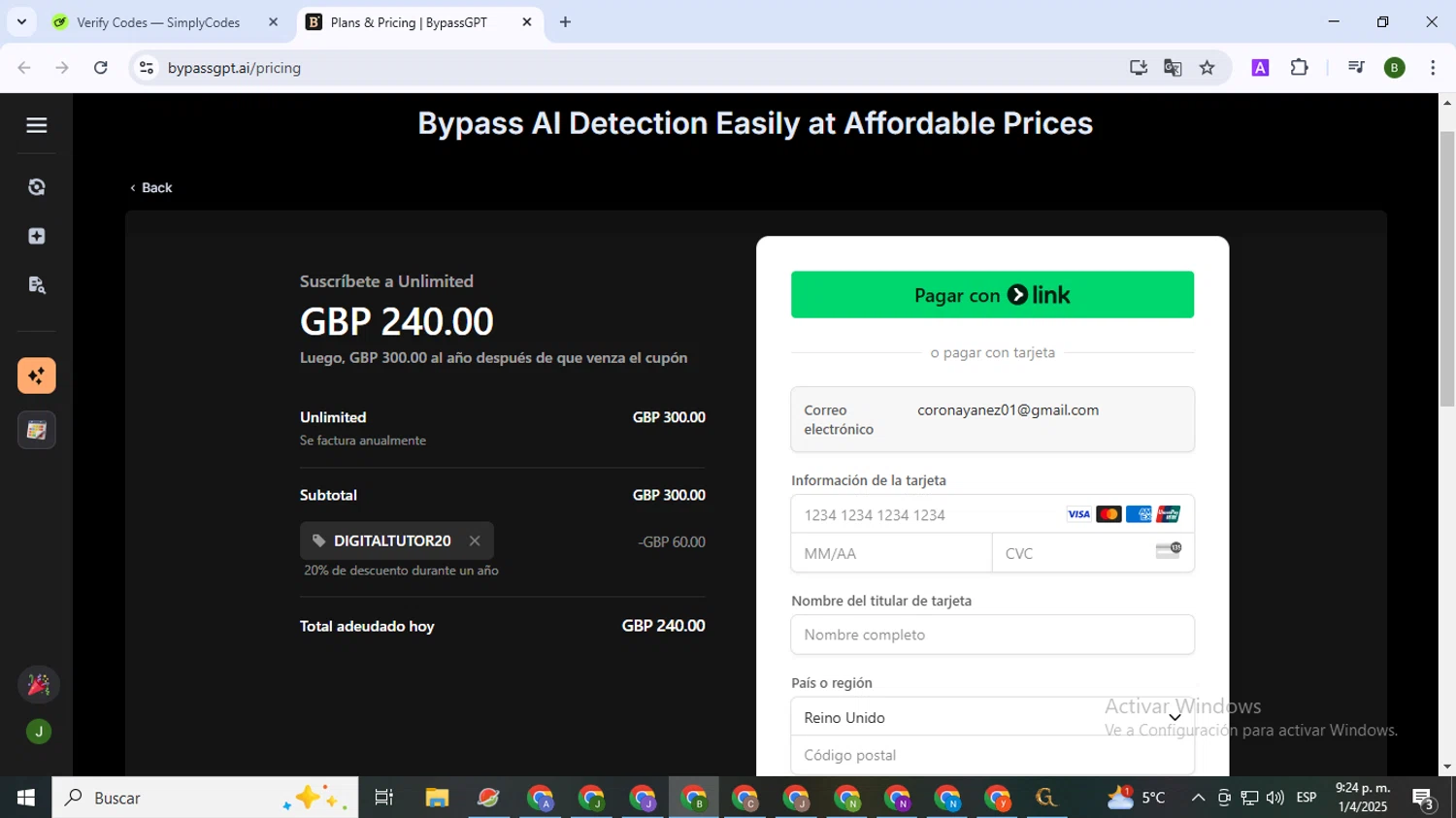Image resolution: width=1456 pixels, height=818 pixels.
Task: Focus the MM/AA expiry field
Action: [891, 553]
